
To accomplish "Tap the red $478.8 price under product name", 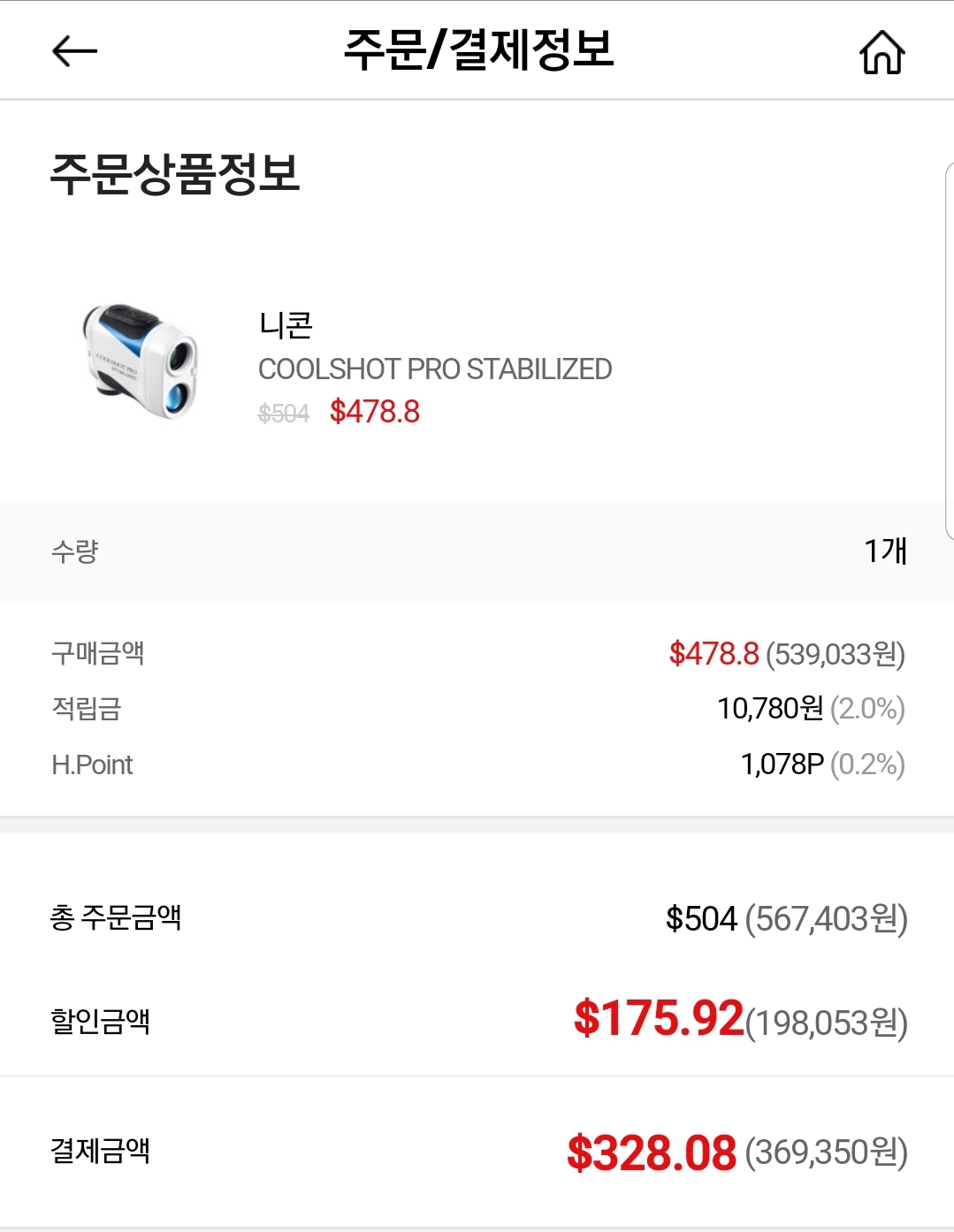I will click(375, 412).
